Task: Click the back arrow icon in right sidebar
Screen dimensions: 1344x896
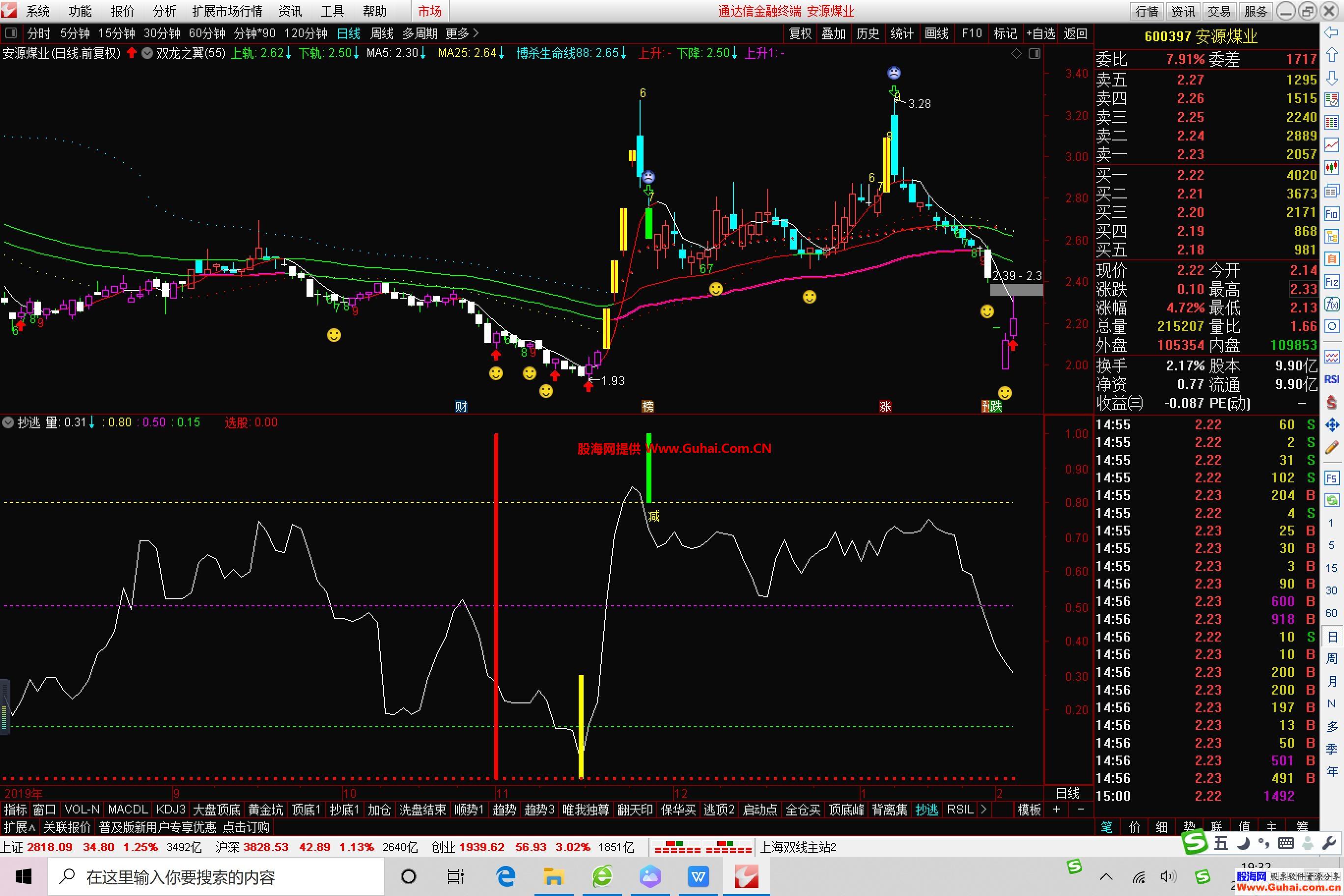Action: [x=1331, y=33]
